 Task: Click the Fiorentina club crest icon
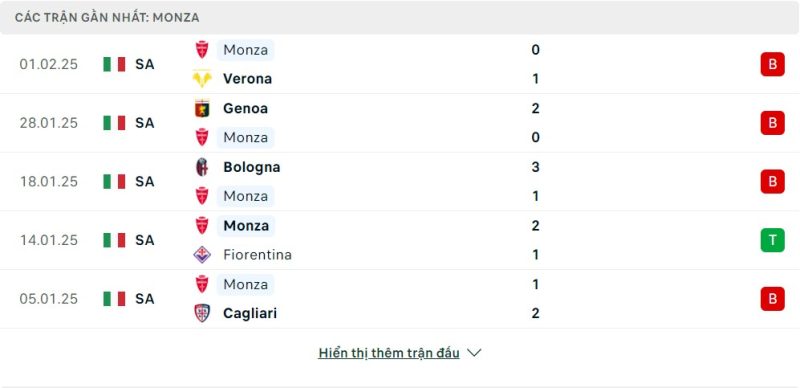[x=202, y=254]
